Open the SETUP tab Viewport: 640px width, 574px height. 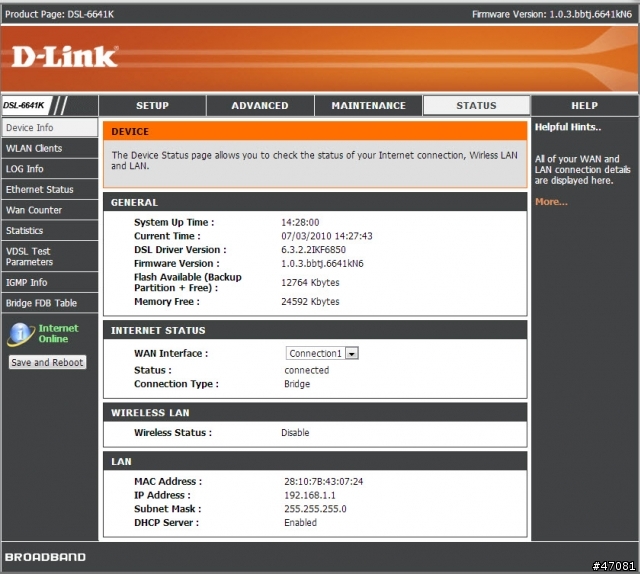point(152,106)
